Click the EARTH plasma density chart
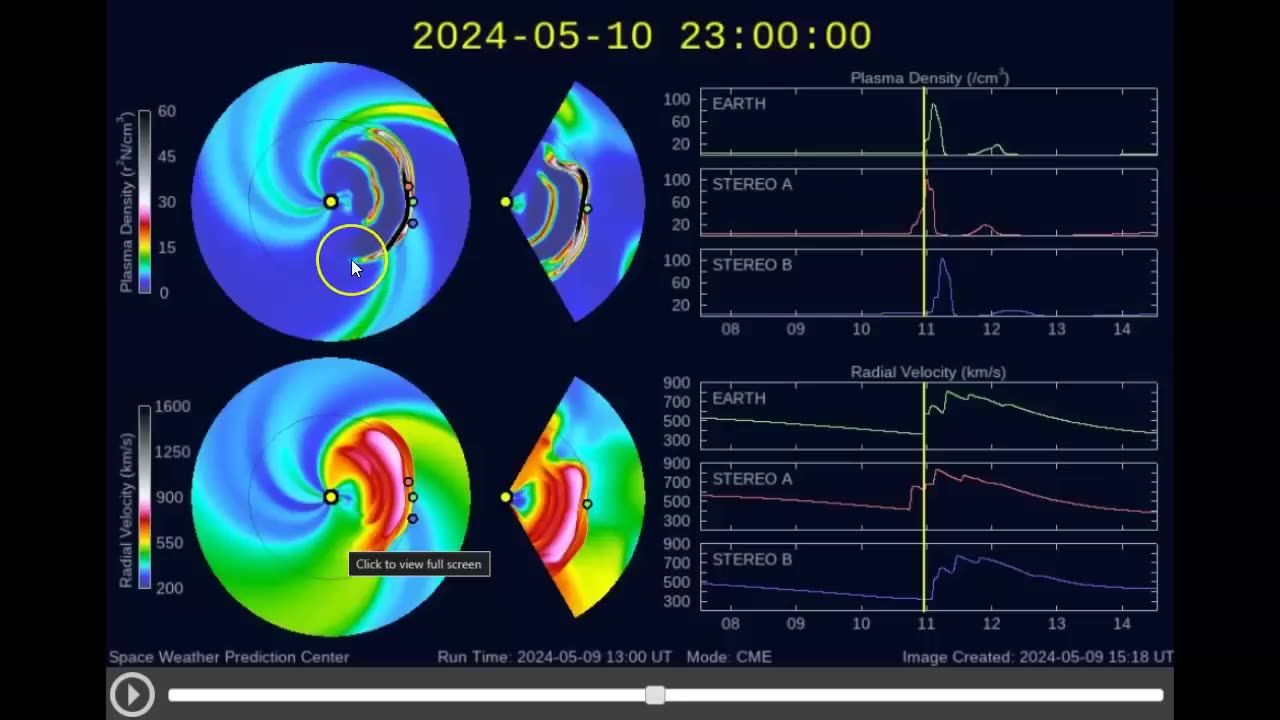 click(929, 122)
